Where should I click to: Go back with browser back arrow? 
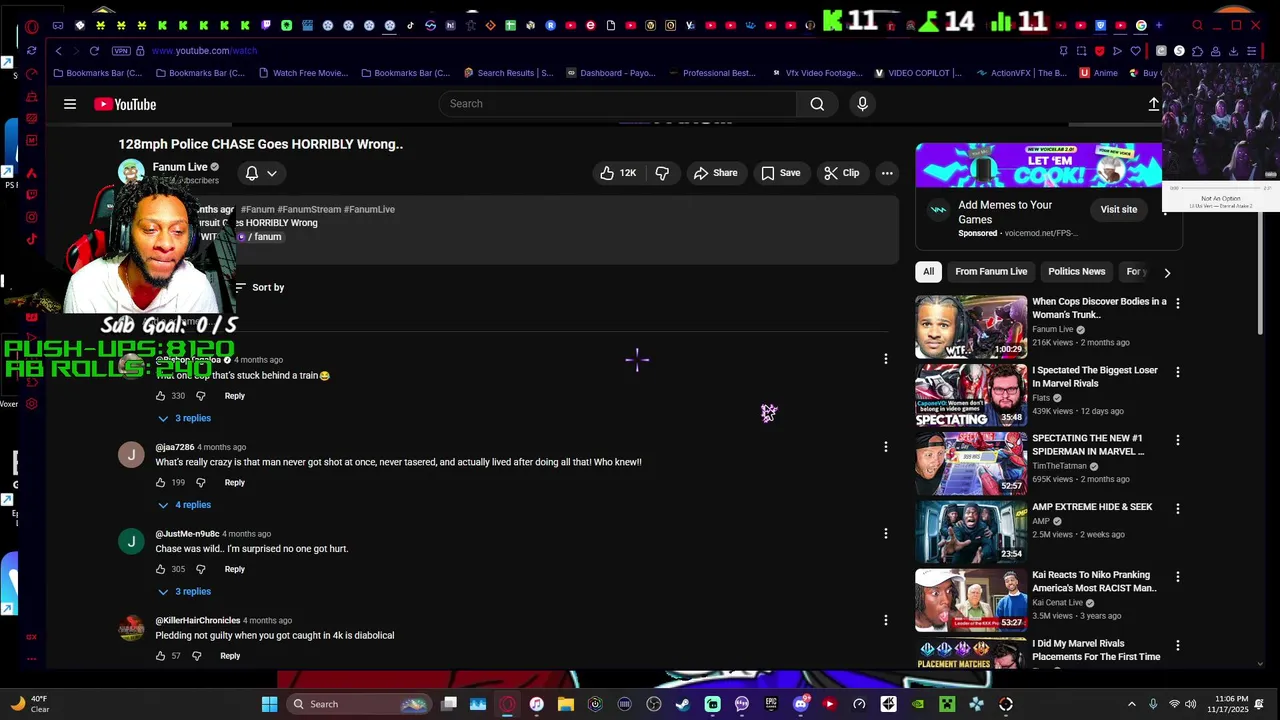(58, 50)
